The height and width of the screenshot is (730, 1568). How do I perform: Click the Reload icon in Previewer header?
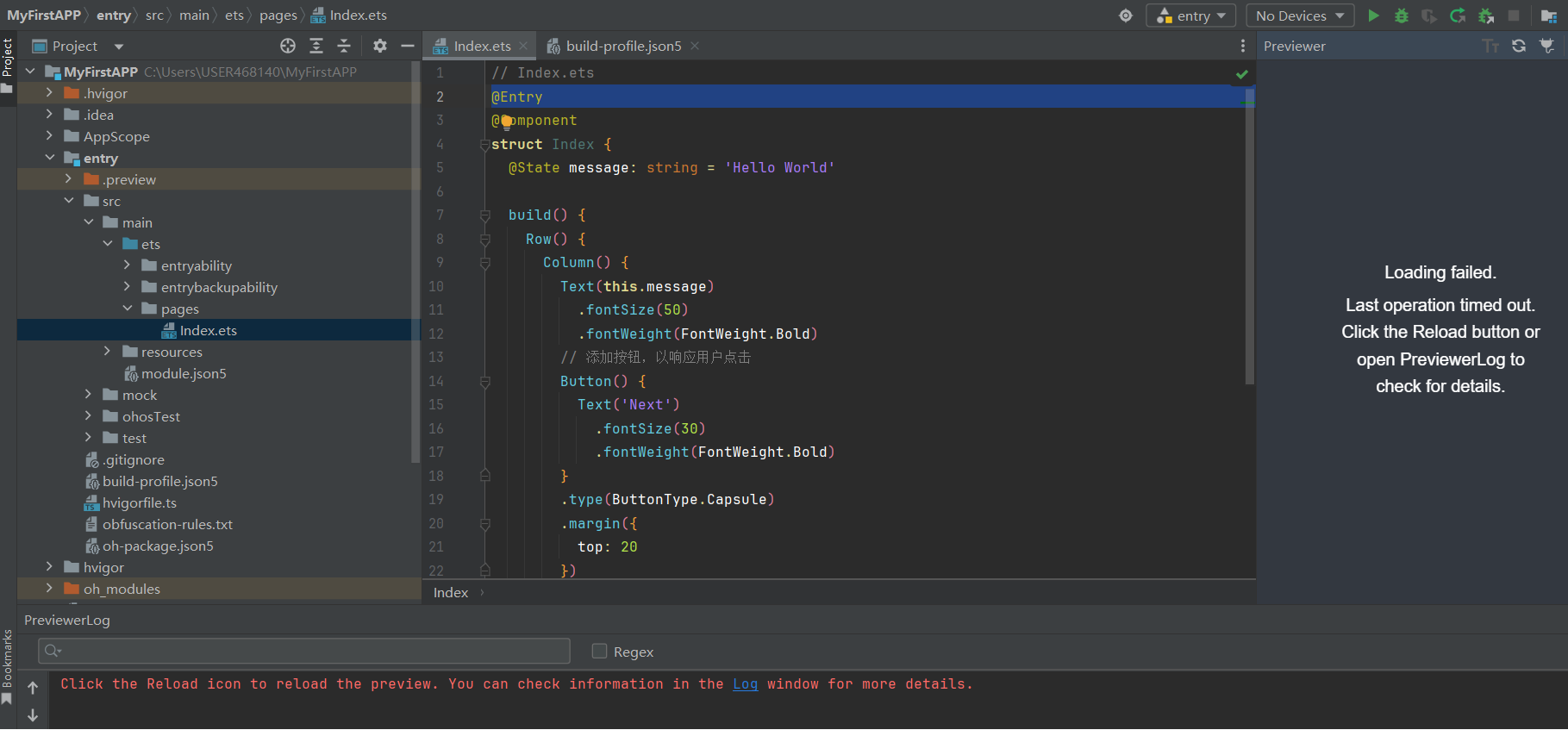[x=1519, y=46]
